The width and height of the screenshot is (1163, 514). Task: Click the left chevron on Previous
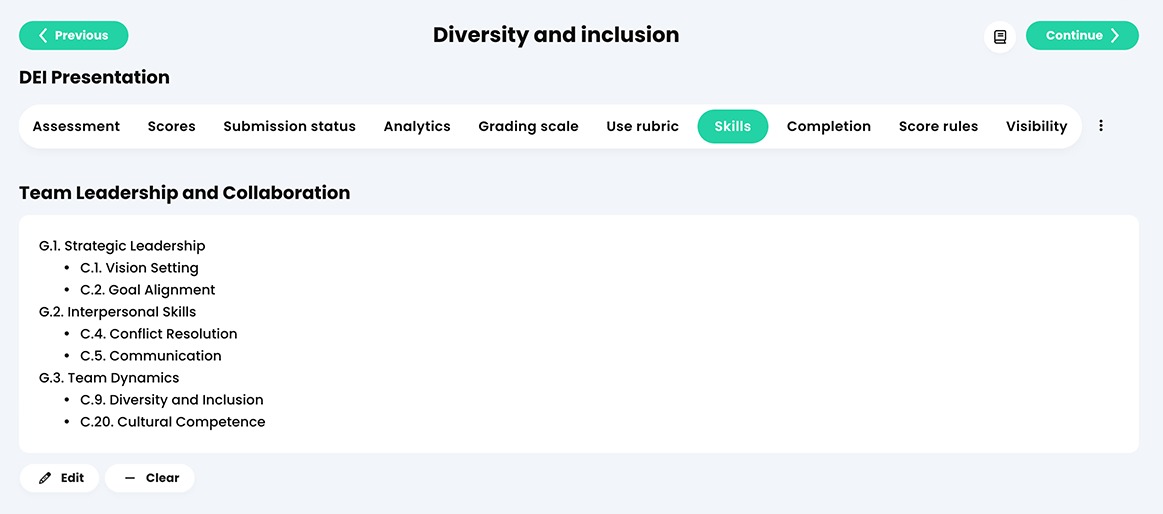43,36
